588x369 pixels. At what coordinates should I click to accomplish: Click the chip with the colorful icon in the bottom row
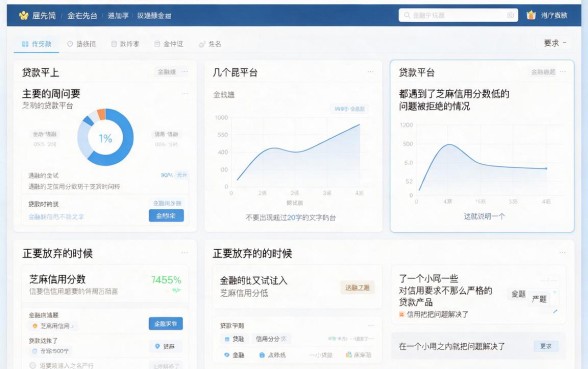tap(359, 355)
